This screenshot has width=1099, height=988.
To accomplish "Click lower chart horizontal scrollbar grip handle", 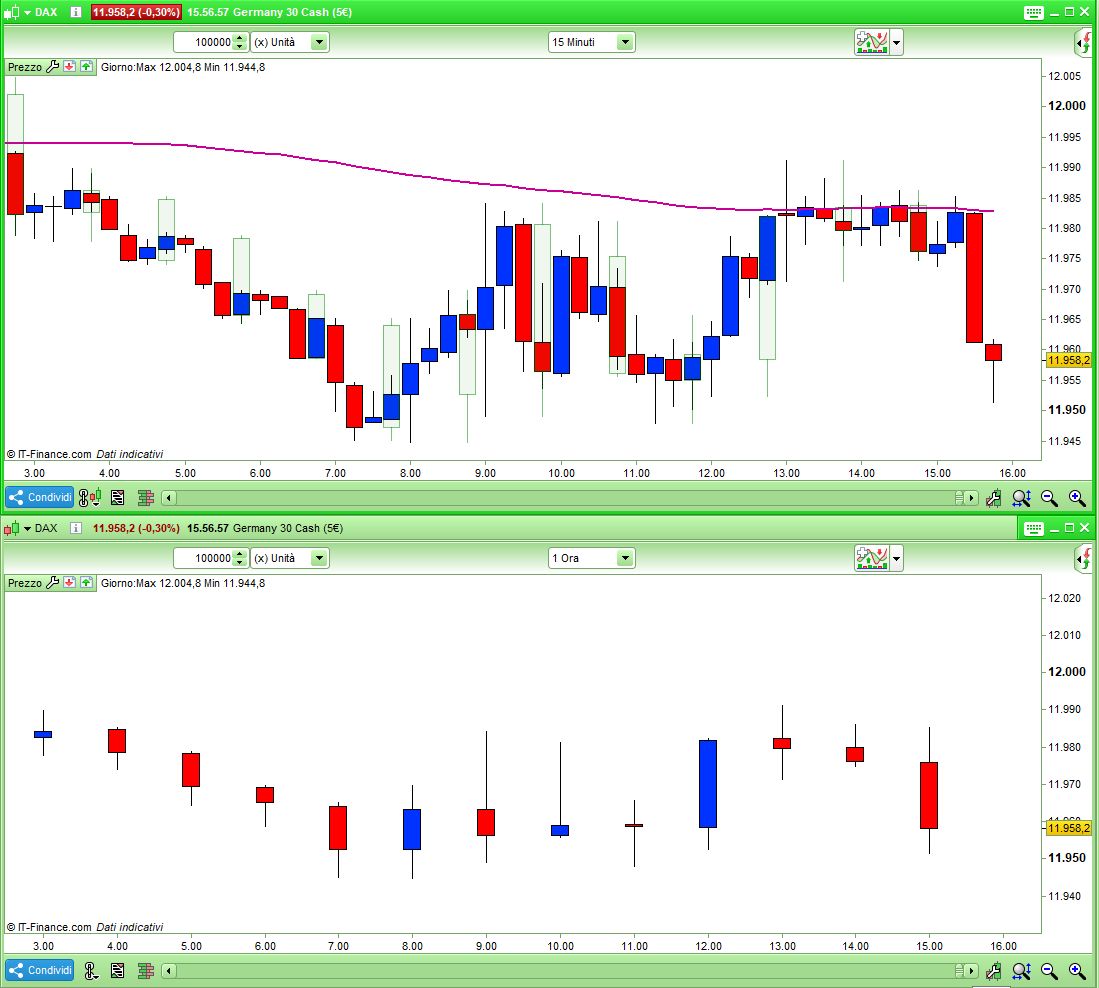I will pyautogui.click(x=959, y=971).
